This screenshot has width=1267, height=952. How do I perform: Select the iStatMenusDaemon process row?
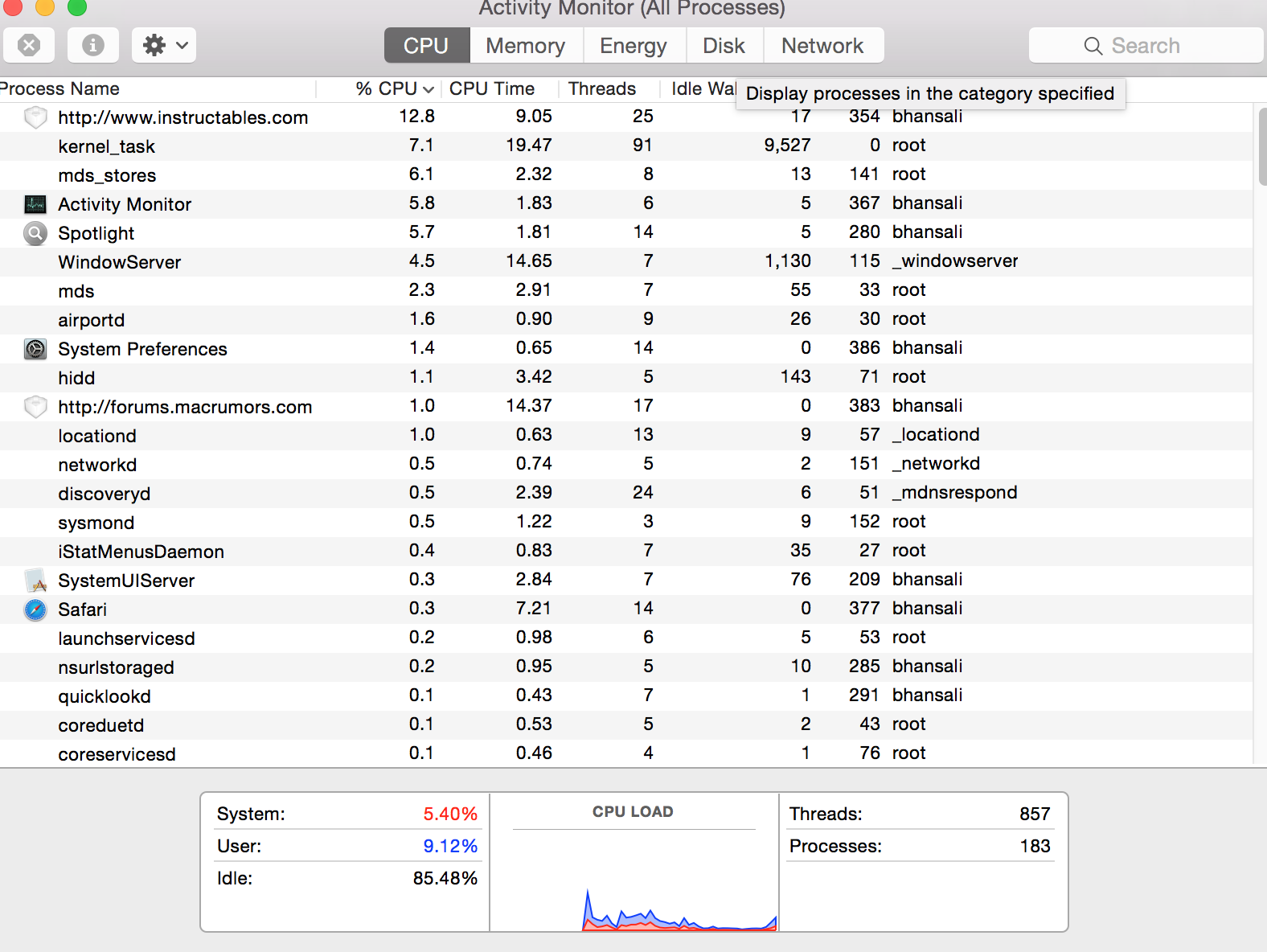[x=626, y=552]
